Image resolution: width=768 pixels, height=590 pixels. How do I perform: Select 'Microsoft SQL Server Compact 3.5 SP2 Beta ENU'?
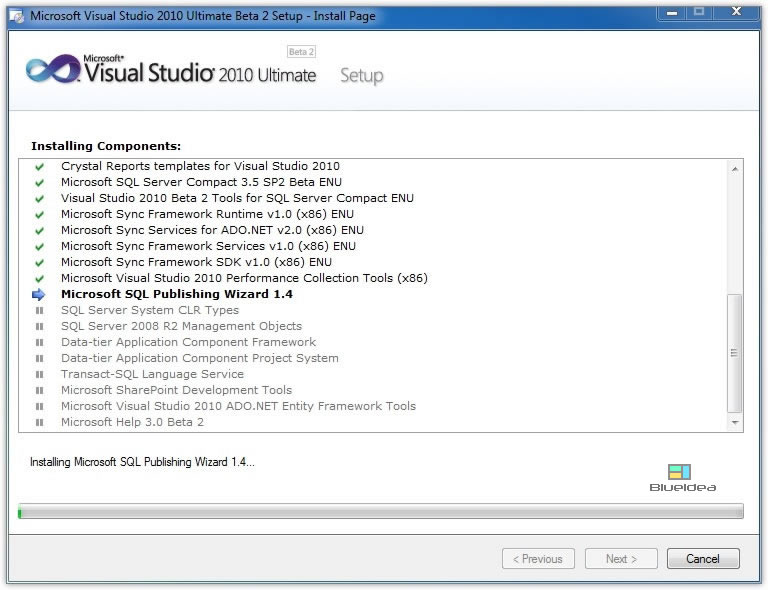tap(201, 182)
